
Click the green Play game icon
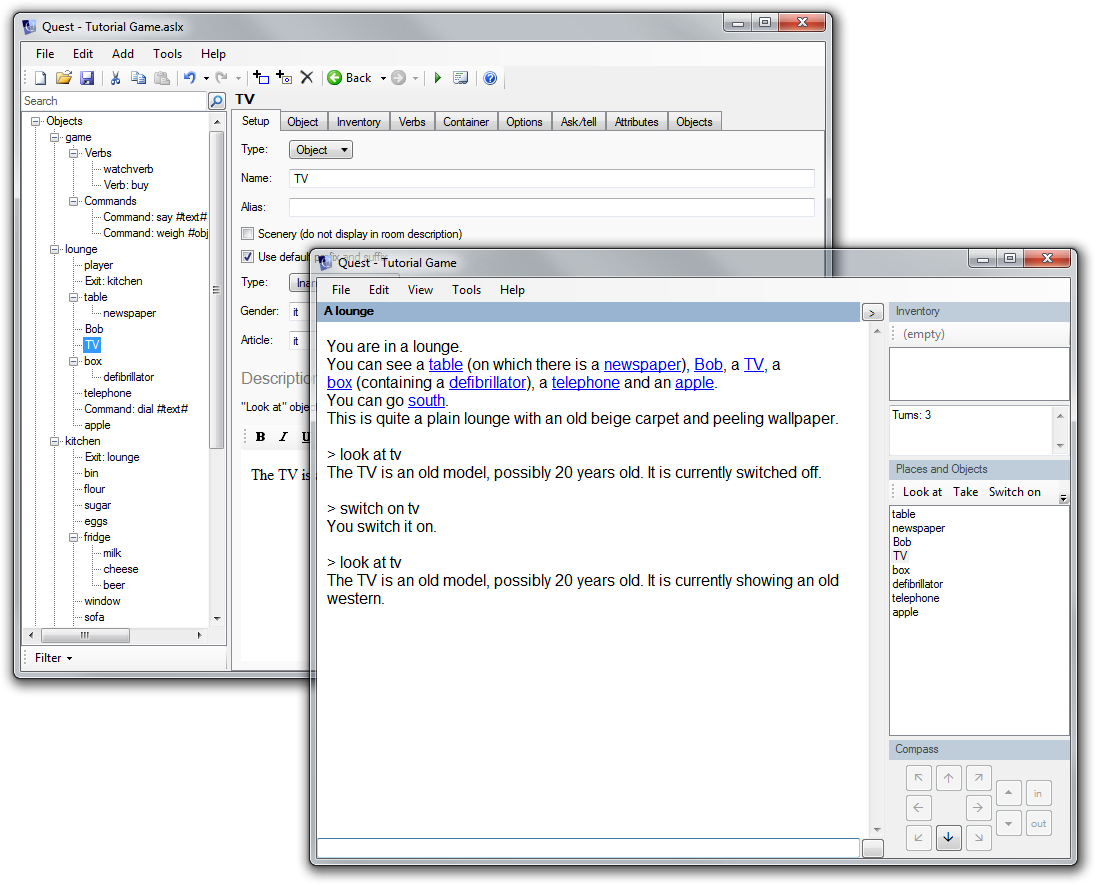(x=437, y=78)
